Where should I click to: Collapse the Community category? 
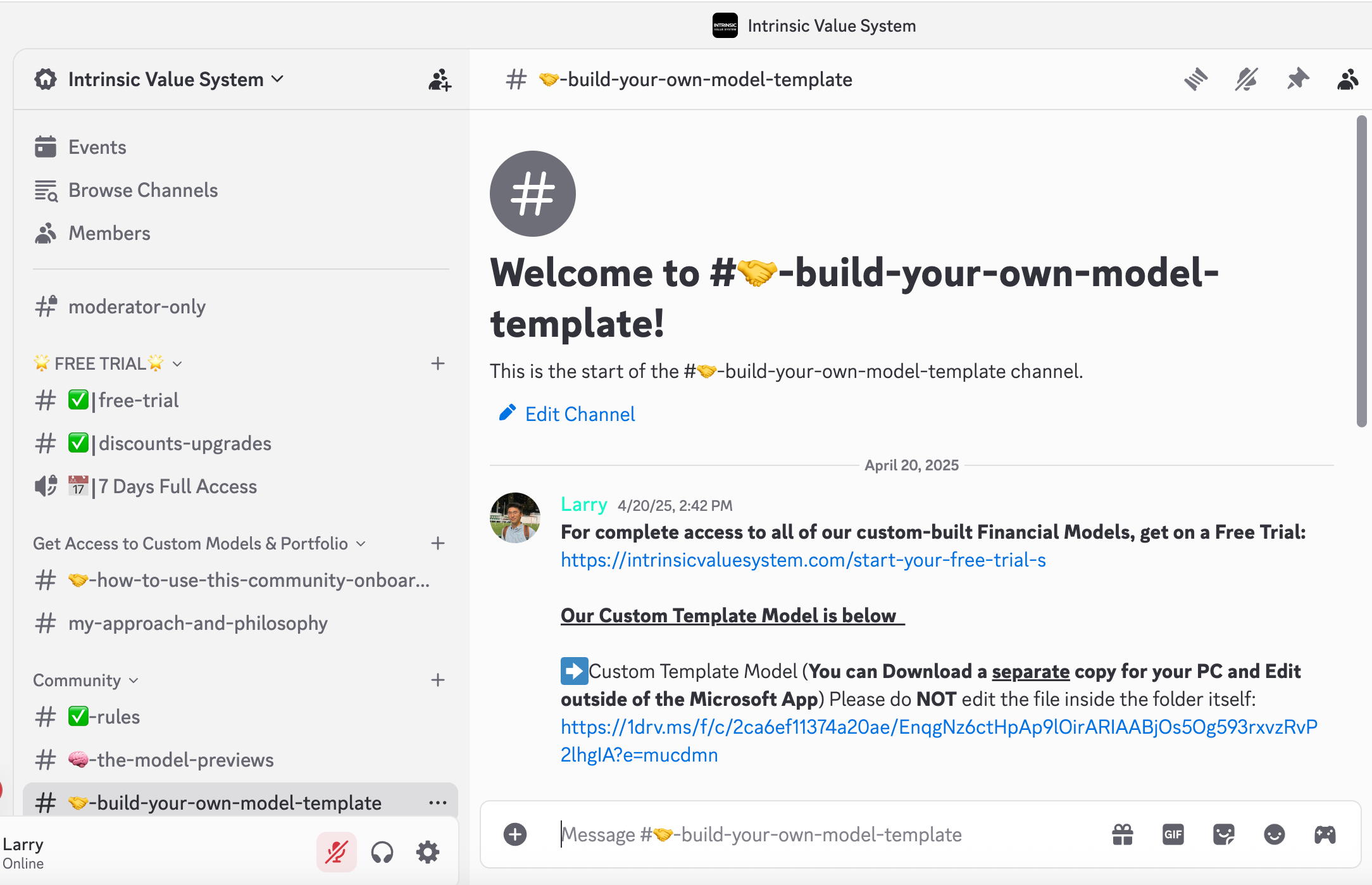85,680
